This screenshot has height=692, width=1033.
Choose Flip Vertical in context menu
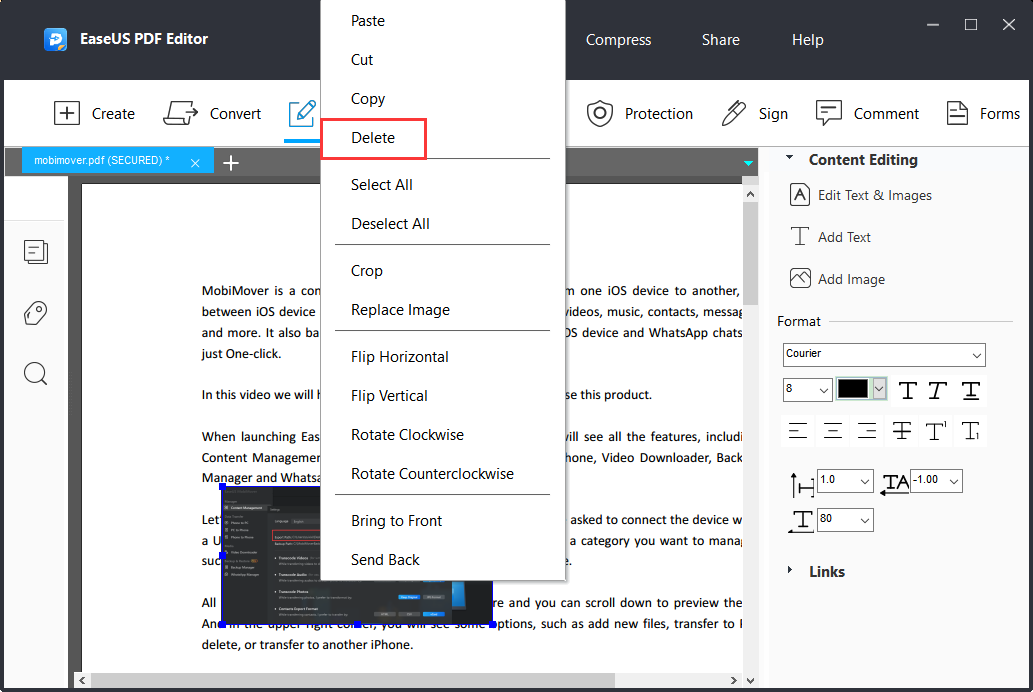pyautogui.click(x=443, y=395)
